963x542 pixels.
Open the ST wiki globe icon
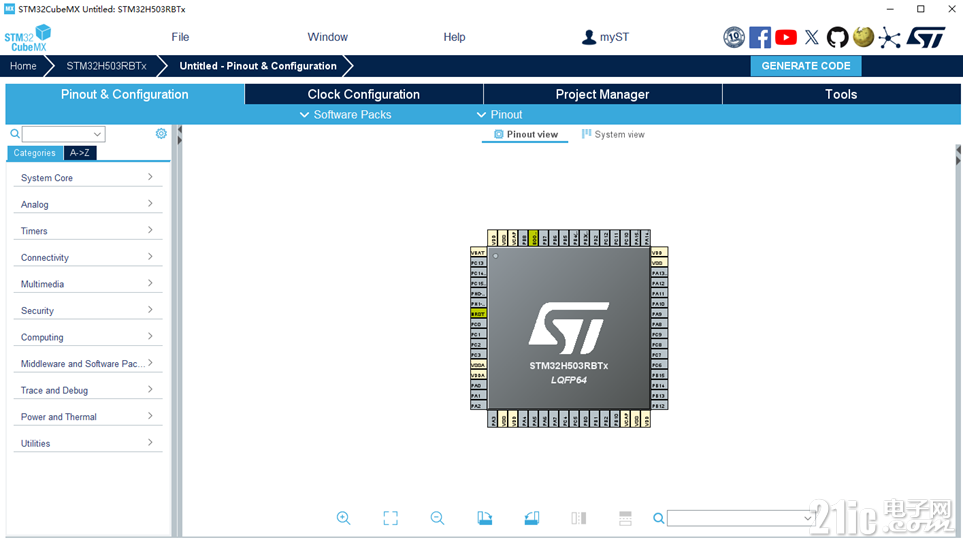pos(863,37)
